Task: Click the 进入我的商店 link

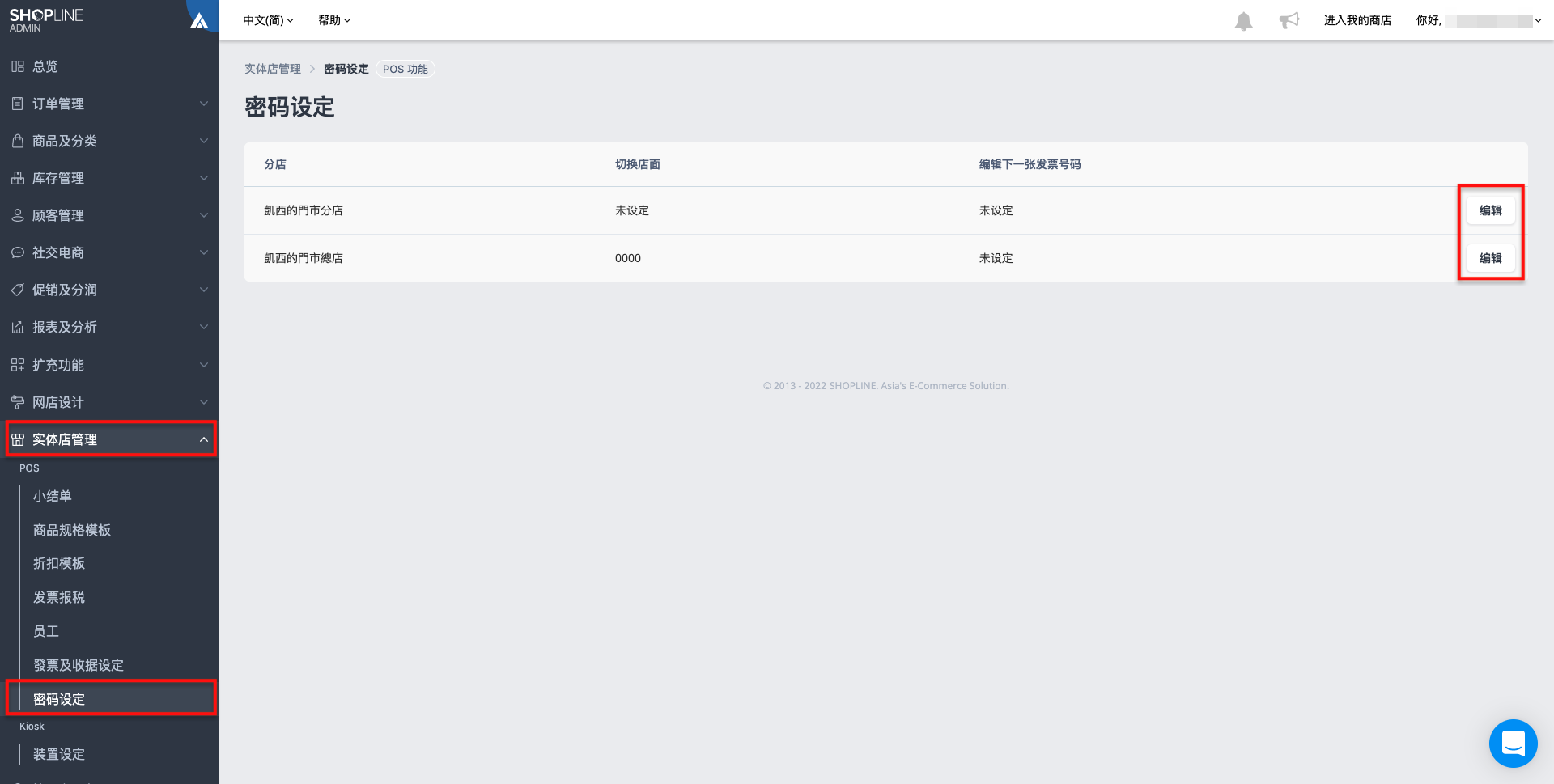Action: click(1357, 20)
